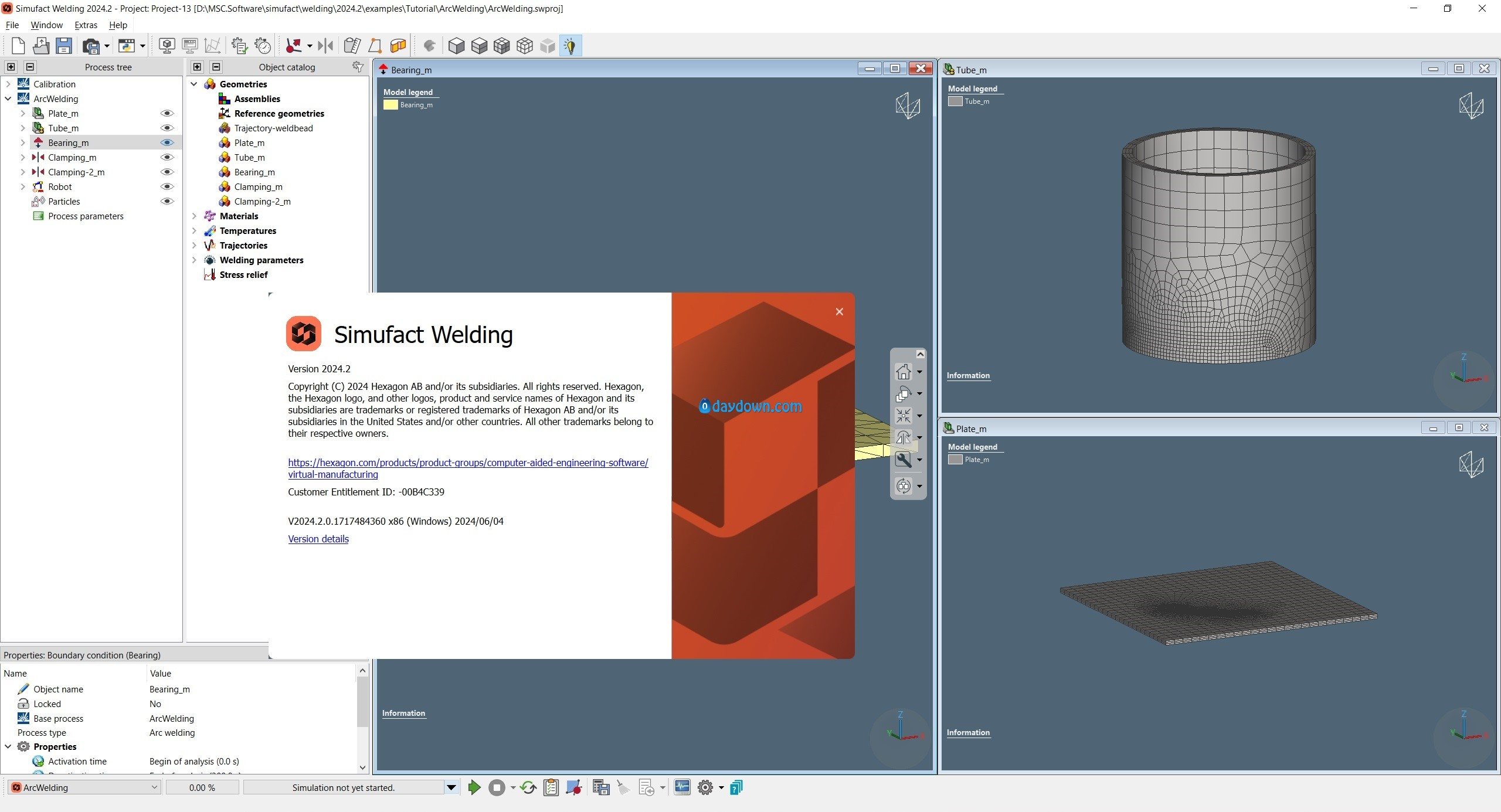
Task: Click the trajectory polygon points icon
Action: coord(375,46)
